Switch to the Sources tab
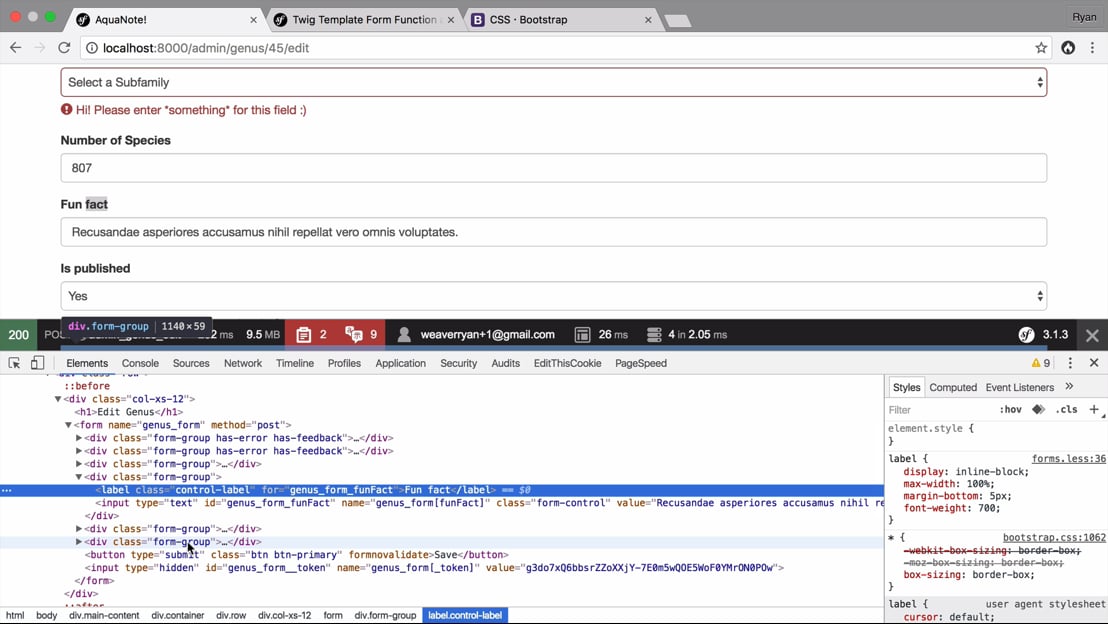This screenshot has width=1108, height=624. [191, 363]
